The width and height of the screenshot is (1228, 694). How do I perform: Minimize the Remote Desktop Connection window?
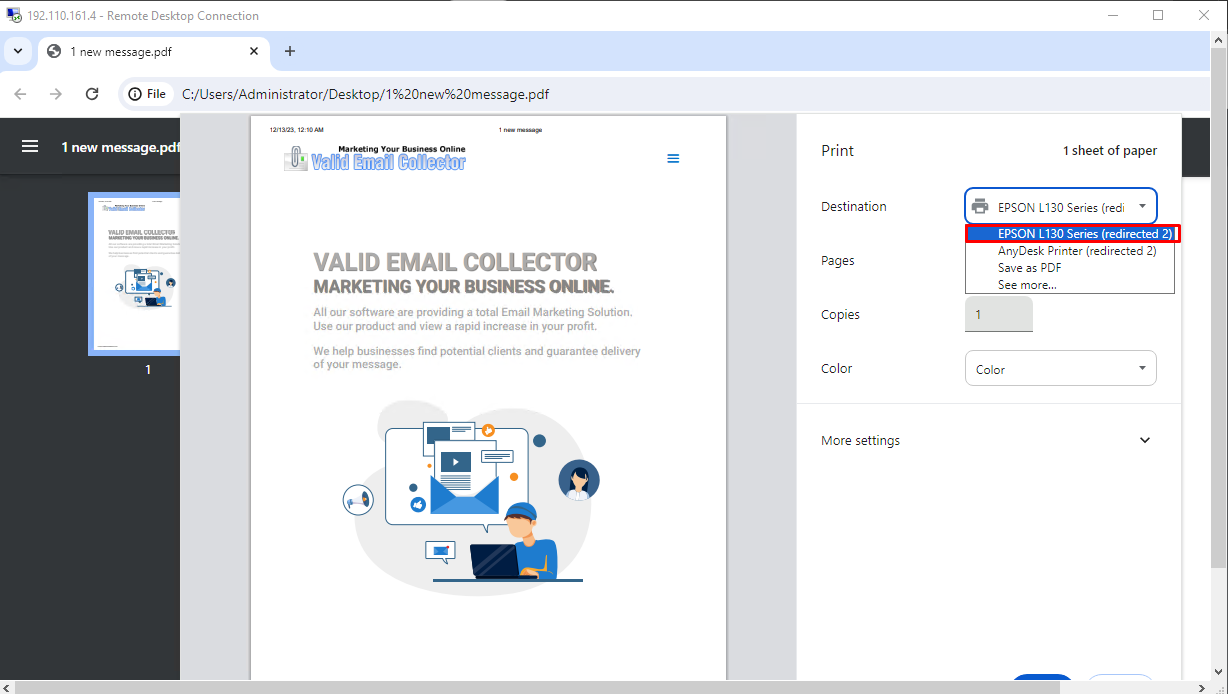pyautogui.click(x=1112, y=15)
